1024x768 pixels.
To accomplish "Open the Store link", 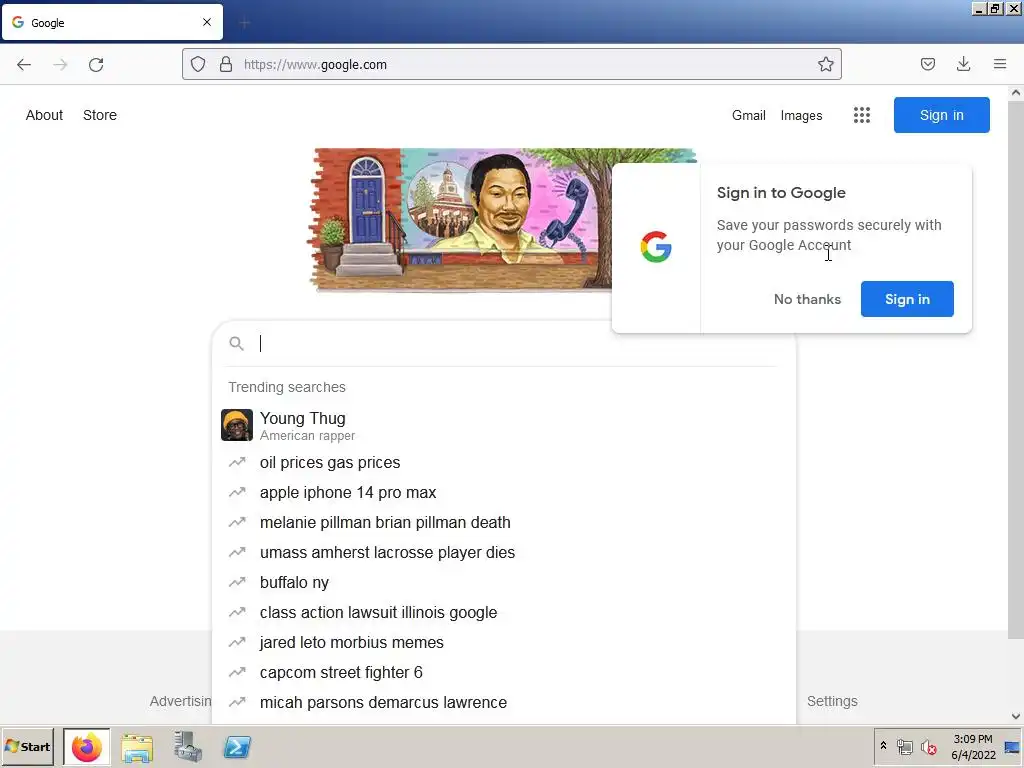I will [x=100, y=116].
